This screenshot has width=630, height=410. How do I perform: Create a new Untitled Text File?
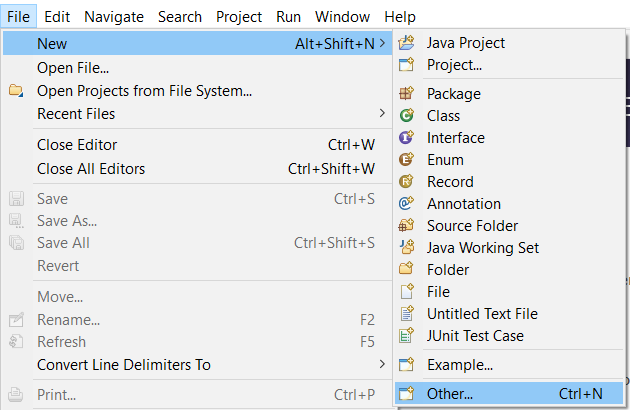point(482,314)
